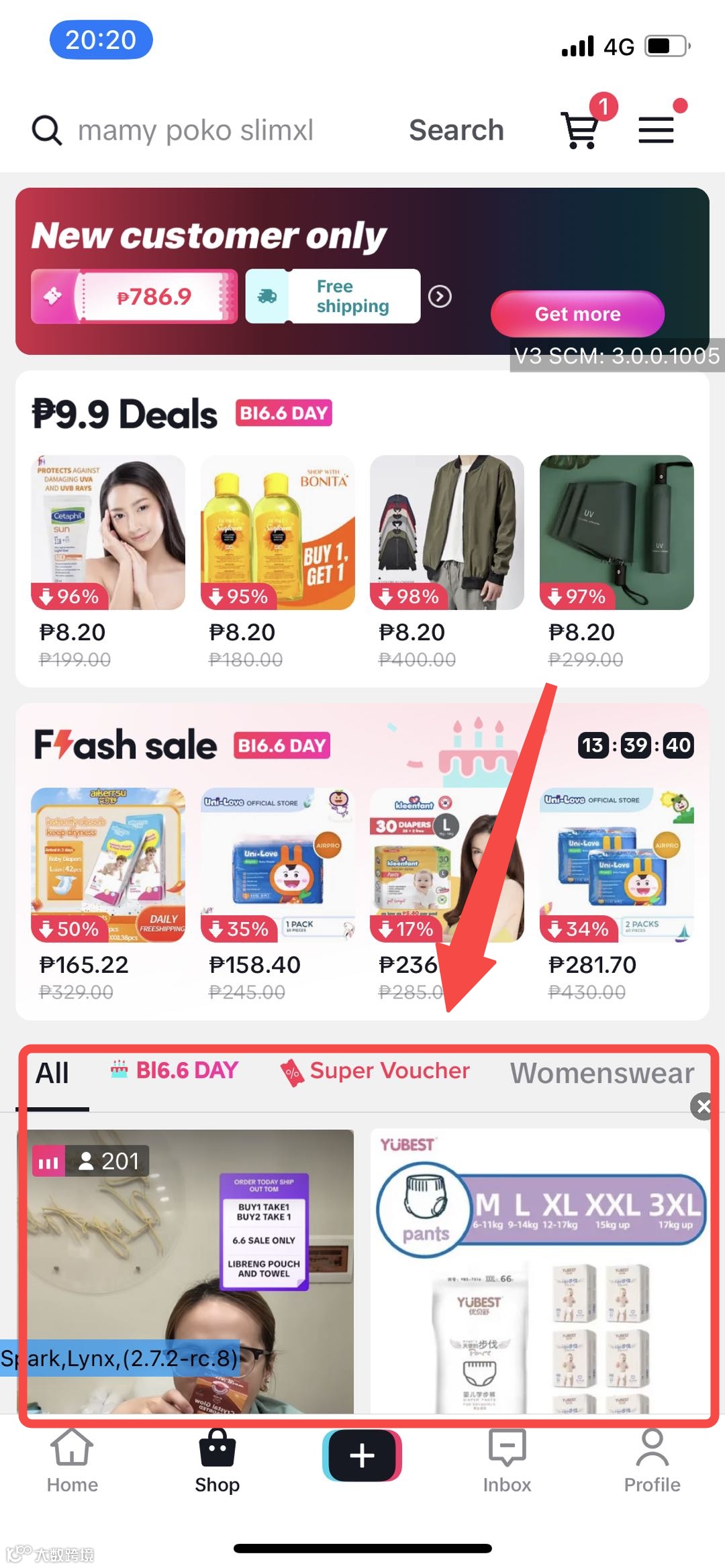Open the hamburger menu icon

tap(656, 129)
